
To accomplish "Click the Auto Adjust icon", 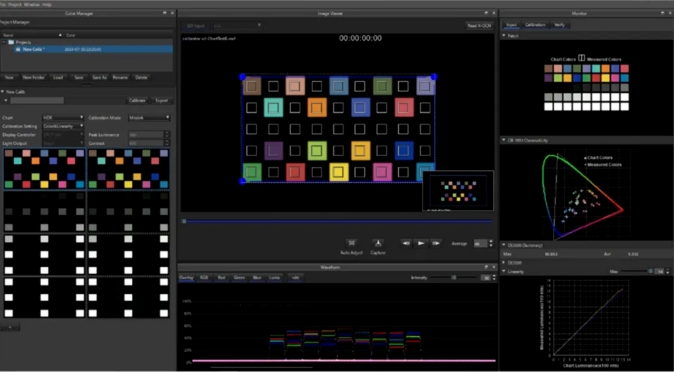I will [x=352, y=243].
